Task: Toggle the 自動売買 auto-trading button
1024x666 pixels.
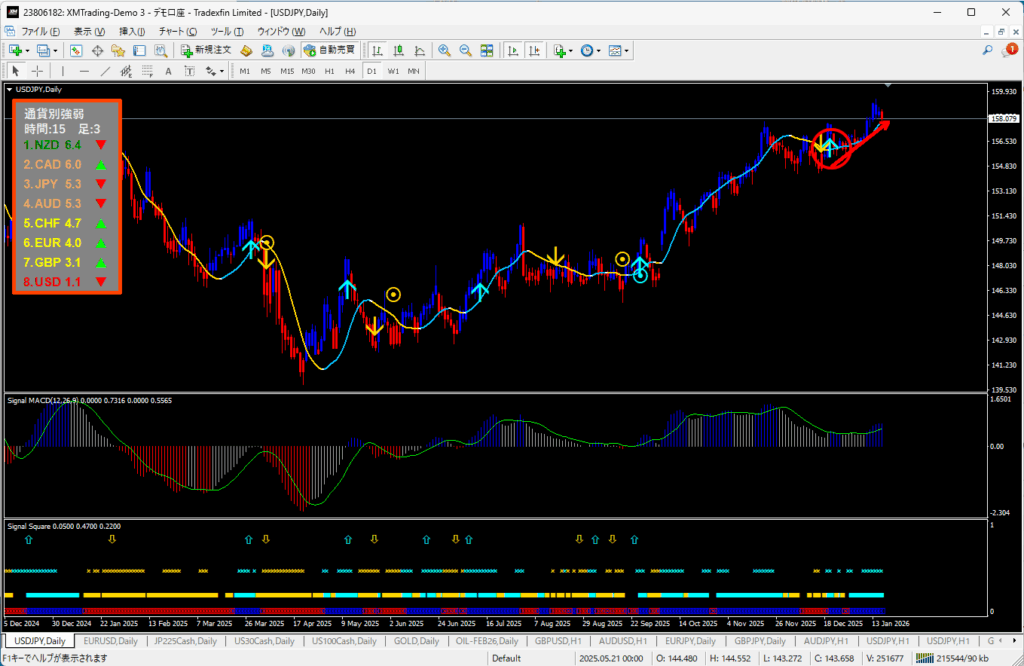Action: click(x=329, y=50)
